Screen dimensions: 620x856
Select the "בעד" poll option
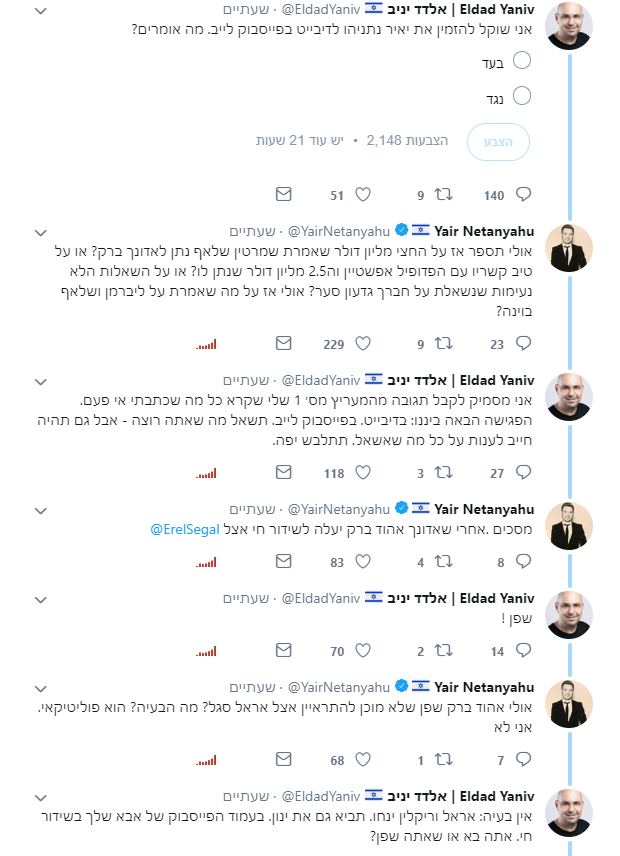coord(520,63)
